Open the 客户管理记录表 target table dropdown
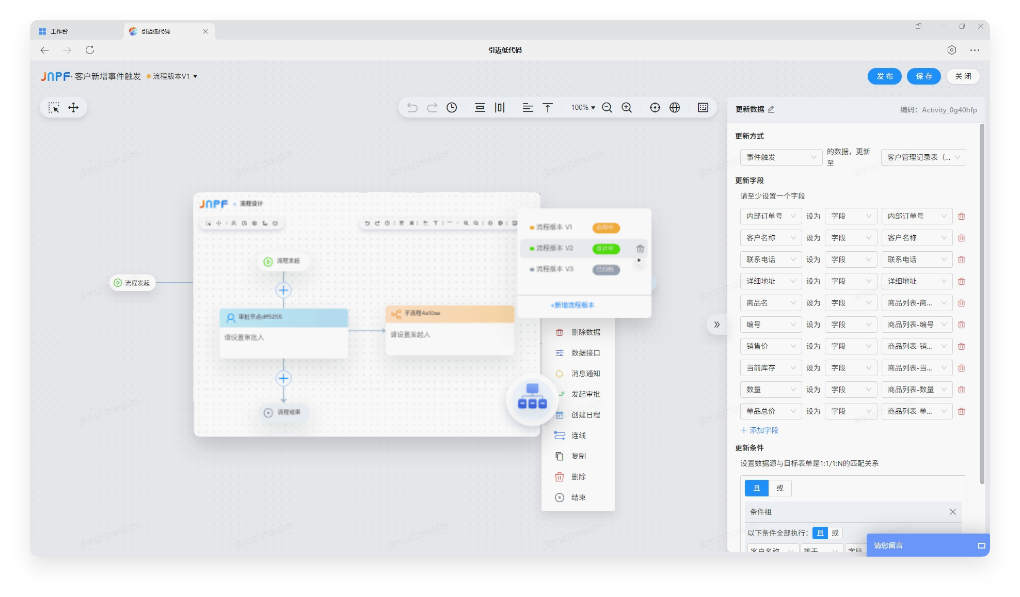1020x597 pixels. coord(924,157)
